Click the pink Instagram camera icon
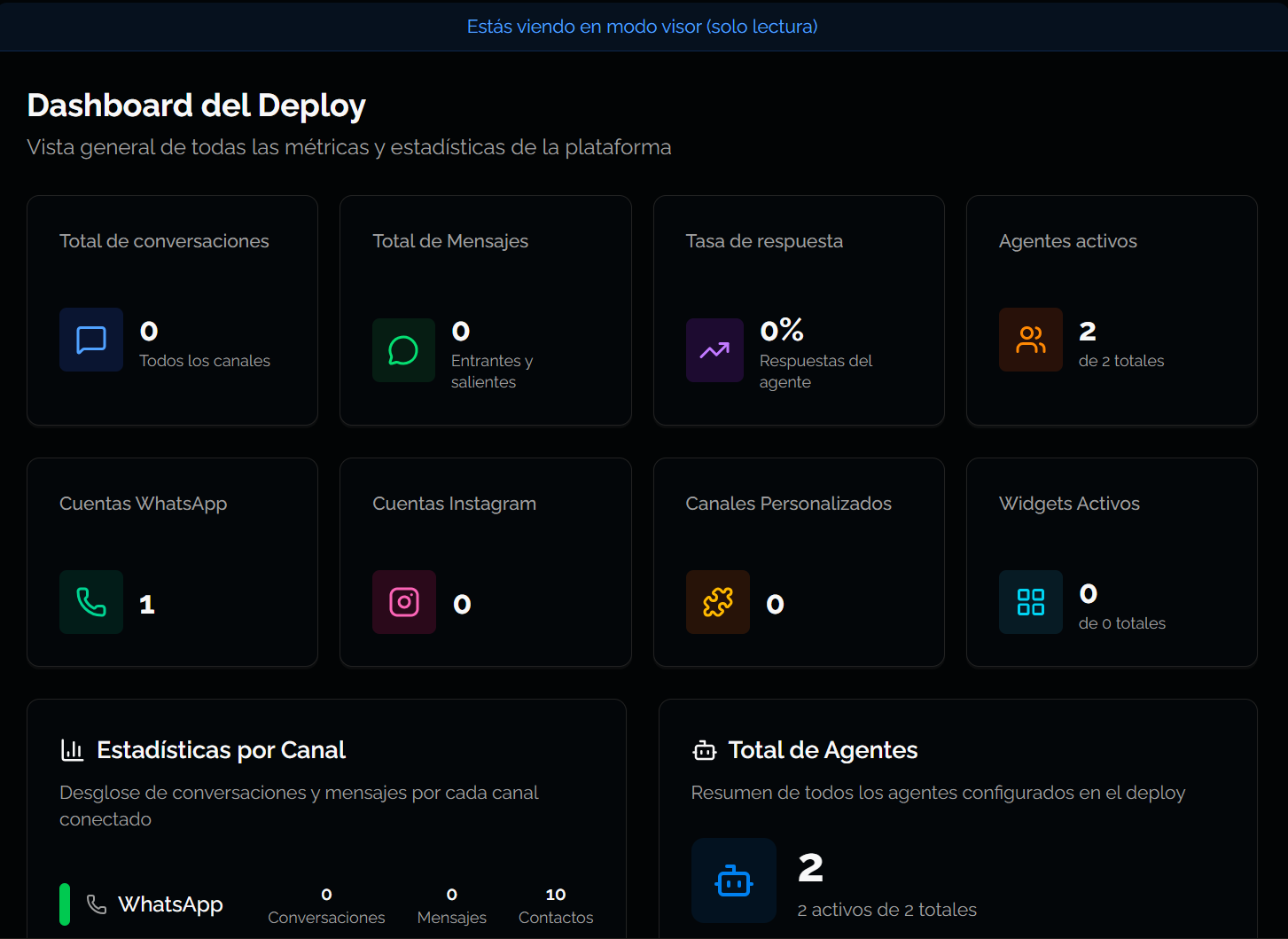1288x939 pixels. (404, 602)
